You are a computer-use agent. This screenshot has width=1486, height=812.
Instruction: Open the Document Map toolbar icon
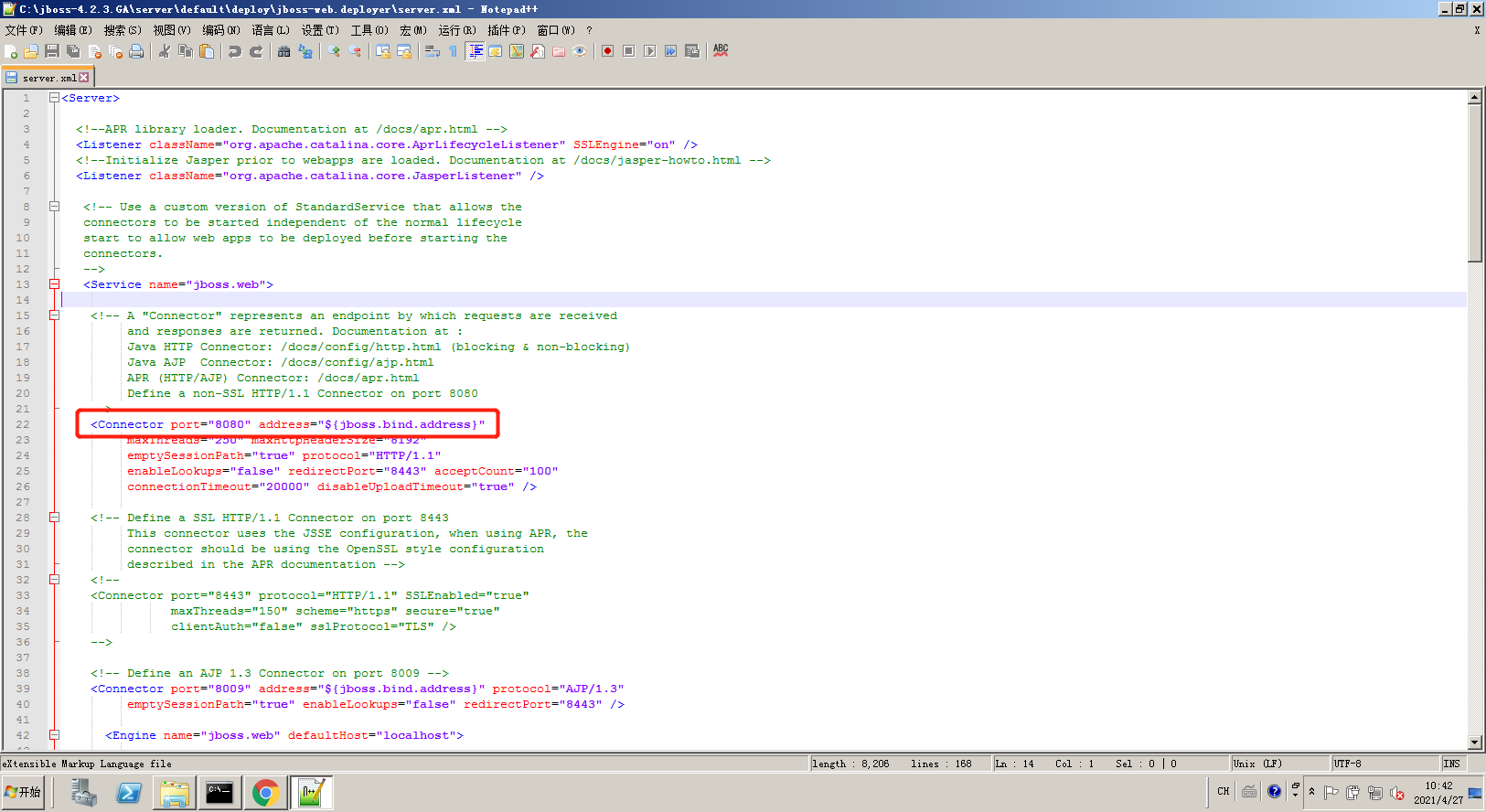[517, 51]
